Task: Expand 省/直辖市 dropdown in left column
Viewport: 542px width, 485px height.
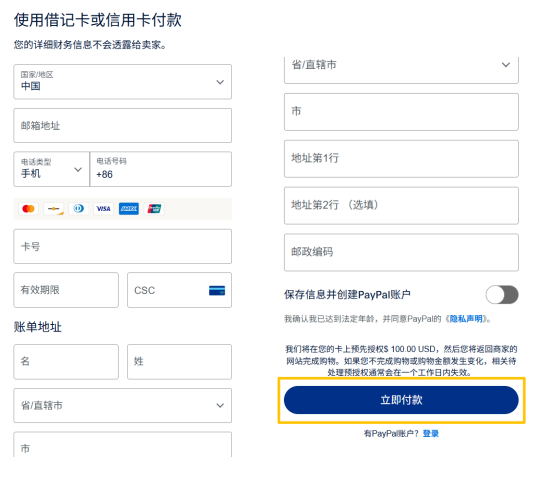Action: pyautogui.click(x=123, y=405)
